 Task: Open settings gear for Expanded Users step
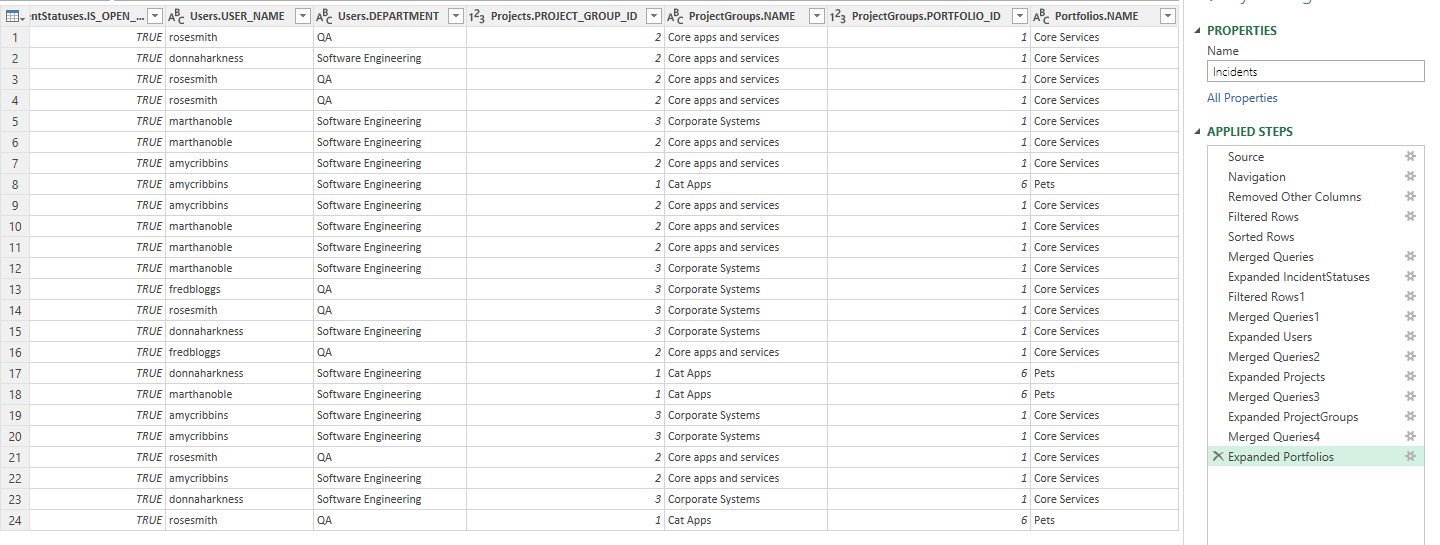(x=1411, y=337)
